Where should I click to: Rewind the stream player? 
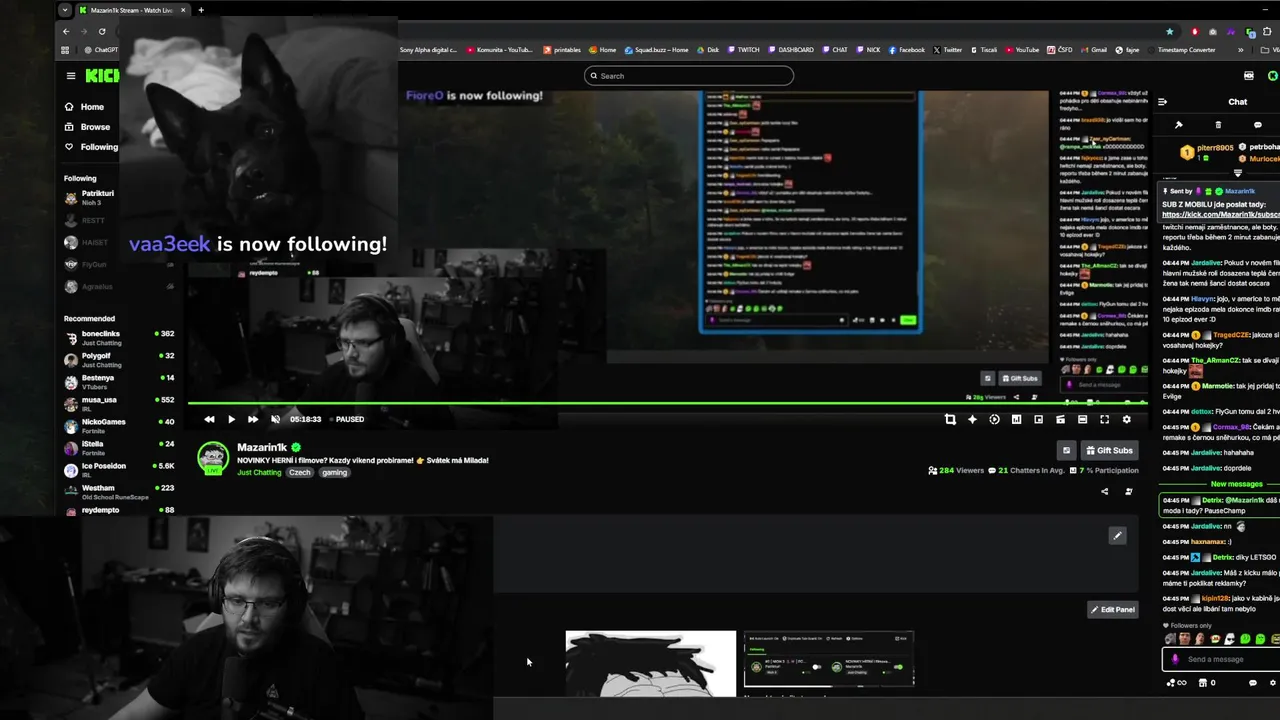coord(209,420)
